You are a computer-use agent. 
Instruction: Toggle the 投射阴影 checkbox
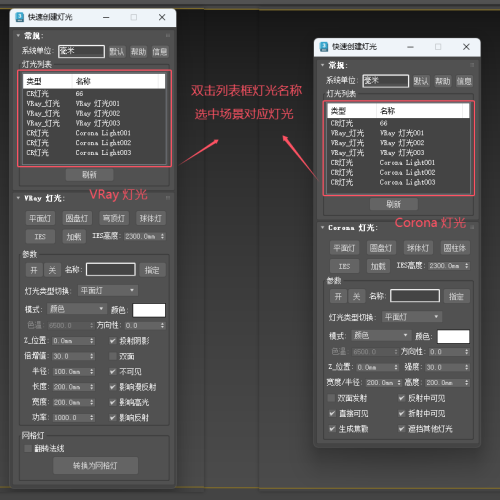pos(113,341)
